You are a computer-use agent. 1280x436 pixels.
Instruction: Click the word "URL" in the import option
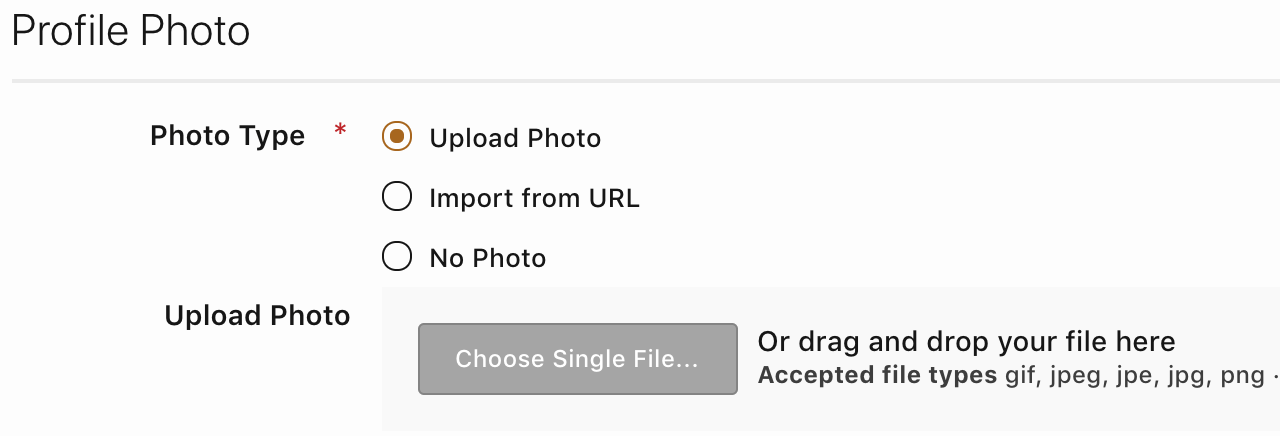pyautogui.click(x=616, y=198)
